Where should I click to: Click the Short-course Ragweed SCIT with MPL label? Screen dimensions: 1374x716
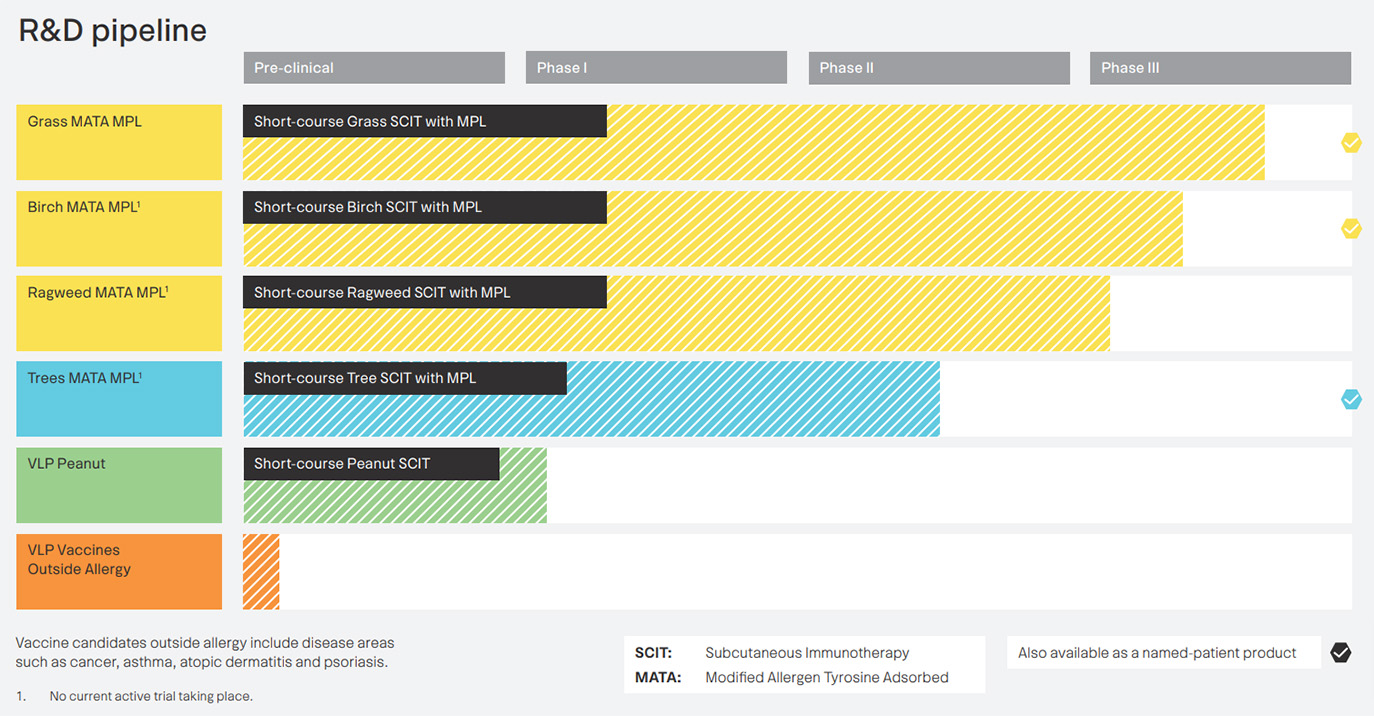[424, 293]
